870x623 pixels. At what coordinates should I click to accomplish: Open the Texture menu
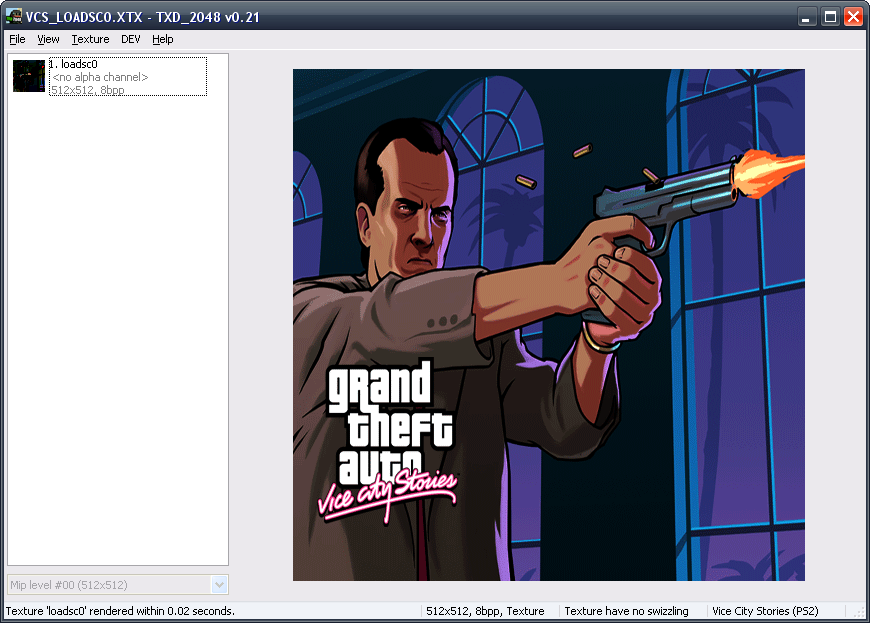click(x=90, y=39)
